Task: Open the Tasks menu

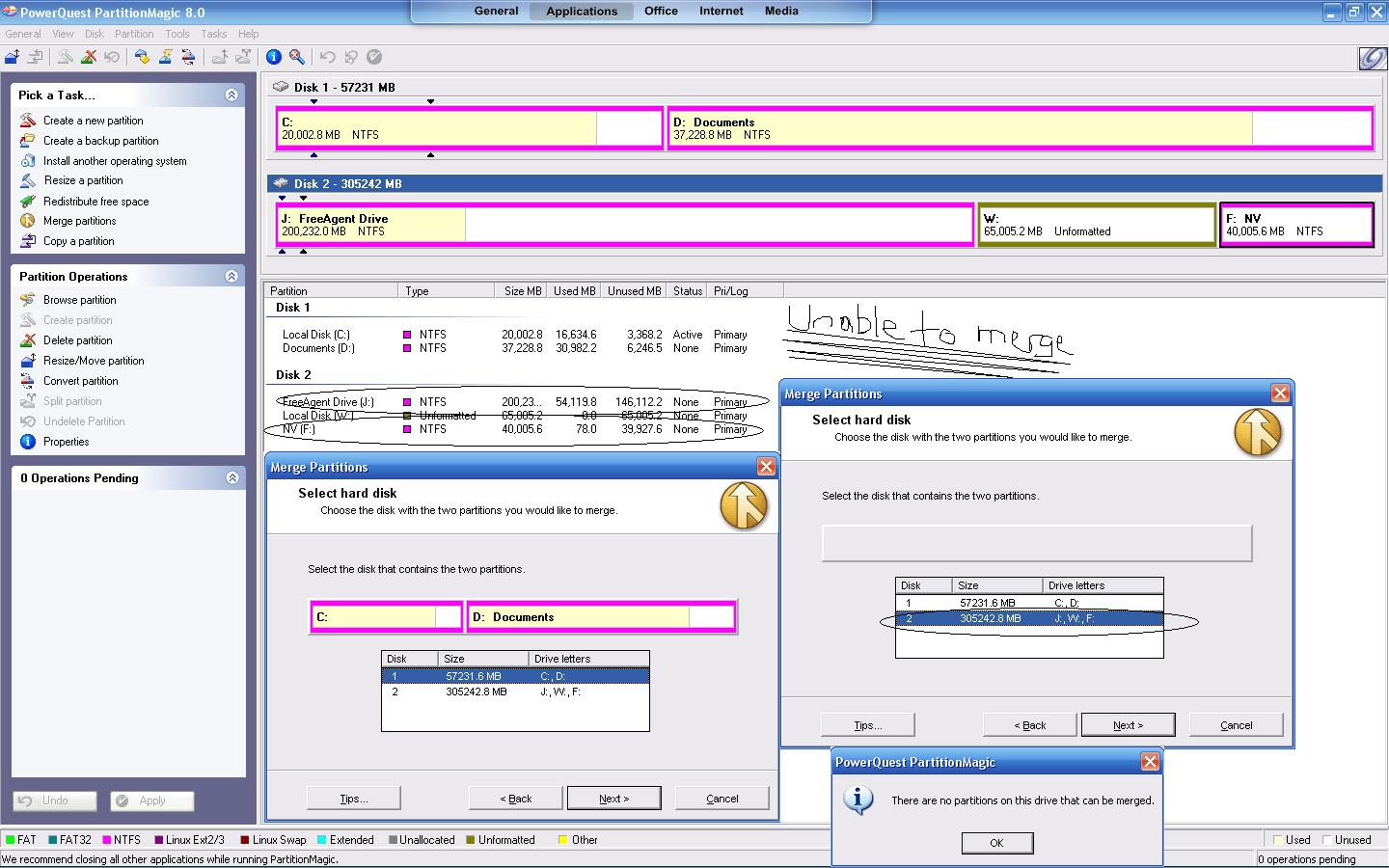Action: click(214, 34)
